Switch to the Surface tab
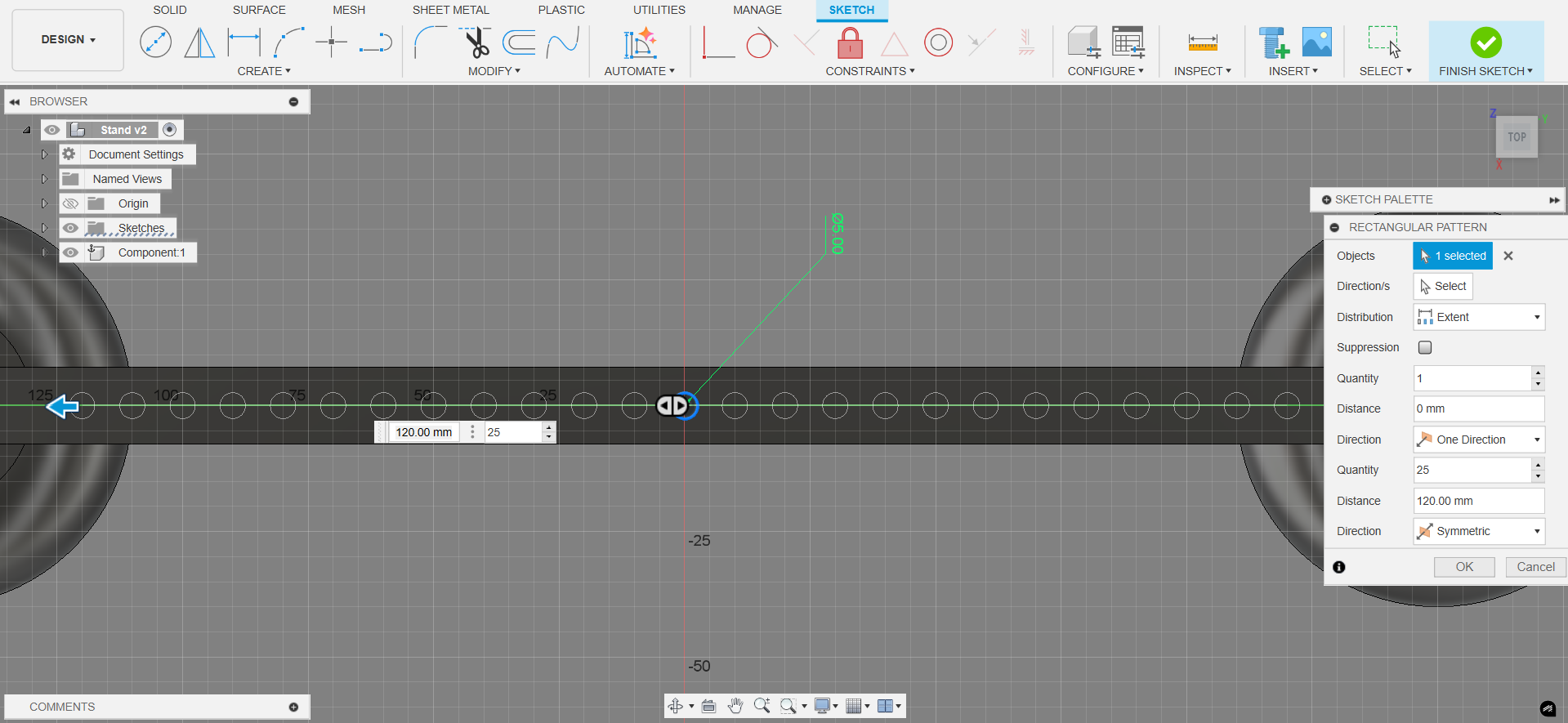This screenshot has width=1568, height=723. (259, 10)
